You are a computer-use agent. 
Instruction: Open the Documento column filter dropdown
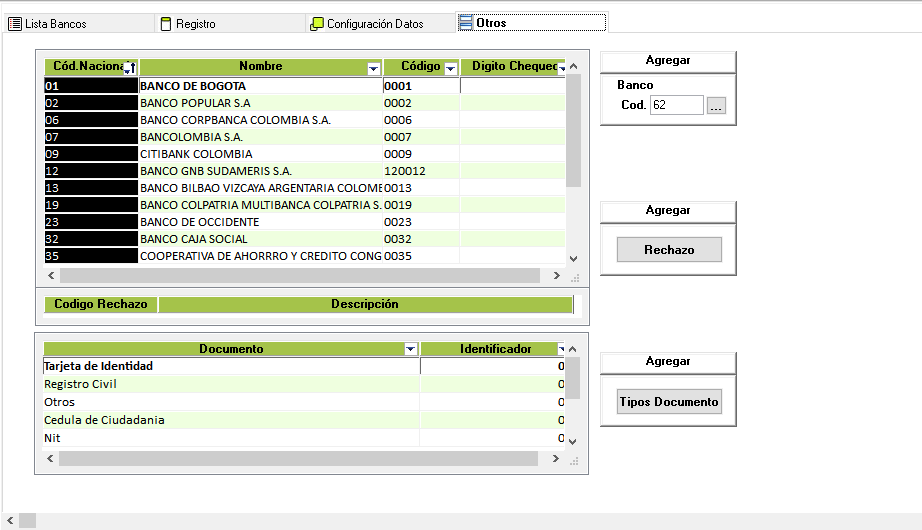(410, 350)
